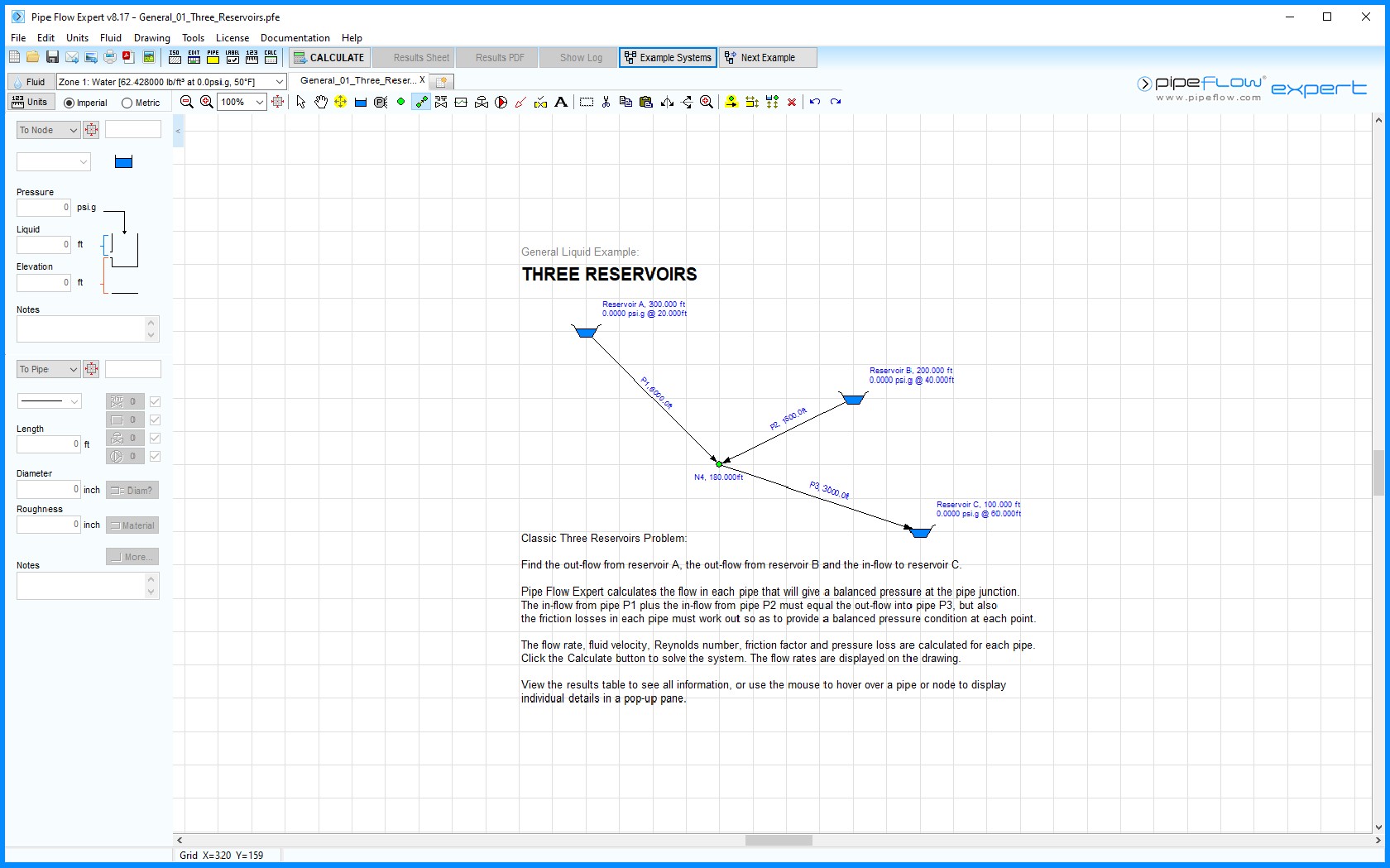Select the dashed rectangle selection tool

[587, 102]
